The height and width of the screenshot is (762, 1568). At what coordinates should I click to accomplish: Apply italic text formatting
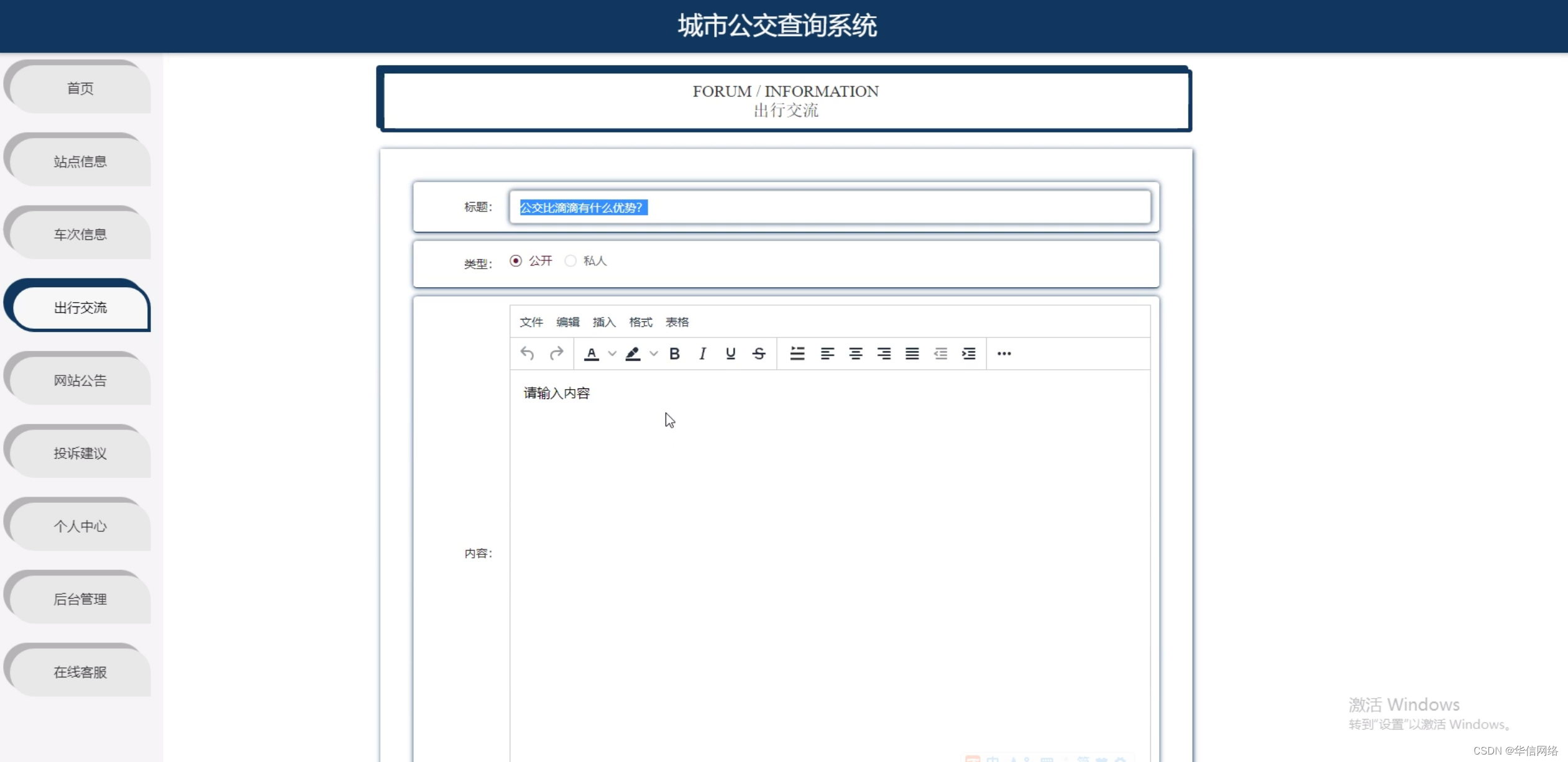click(702, 354)
